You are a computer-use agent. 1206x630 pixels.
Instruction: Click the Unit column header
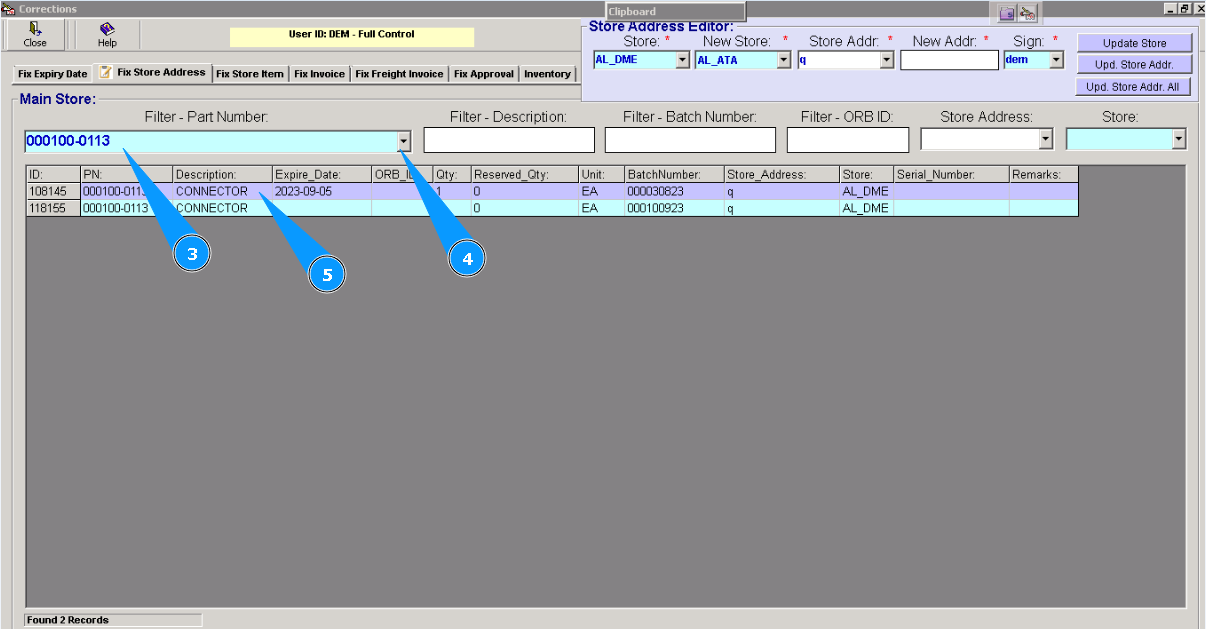tap(601, 174)
